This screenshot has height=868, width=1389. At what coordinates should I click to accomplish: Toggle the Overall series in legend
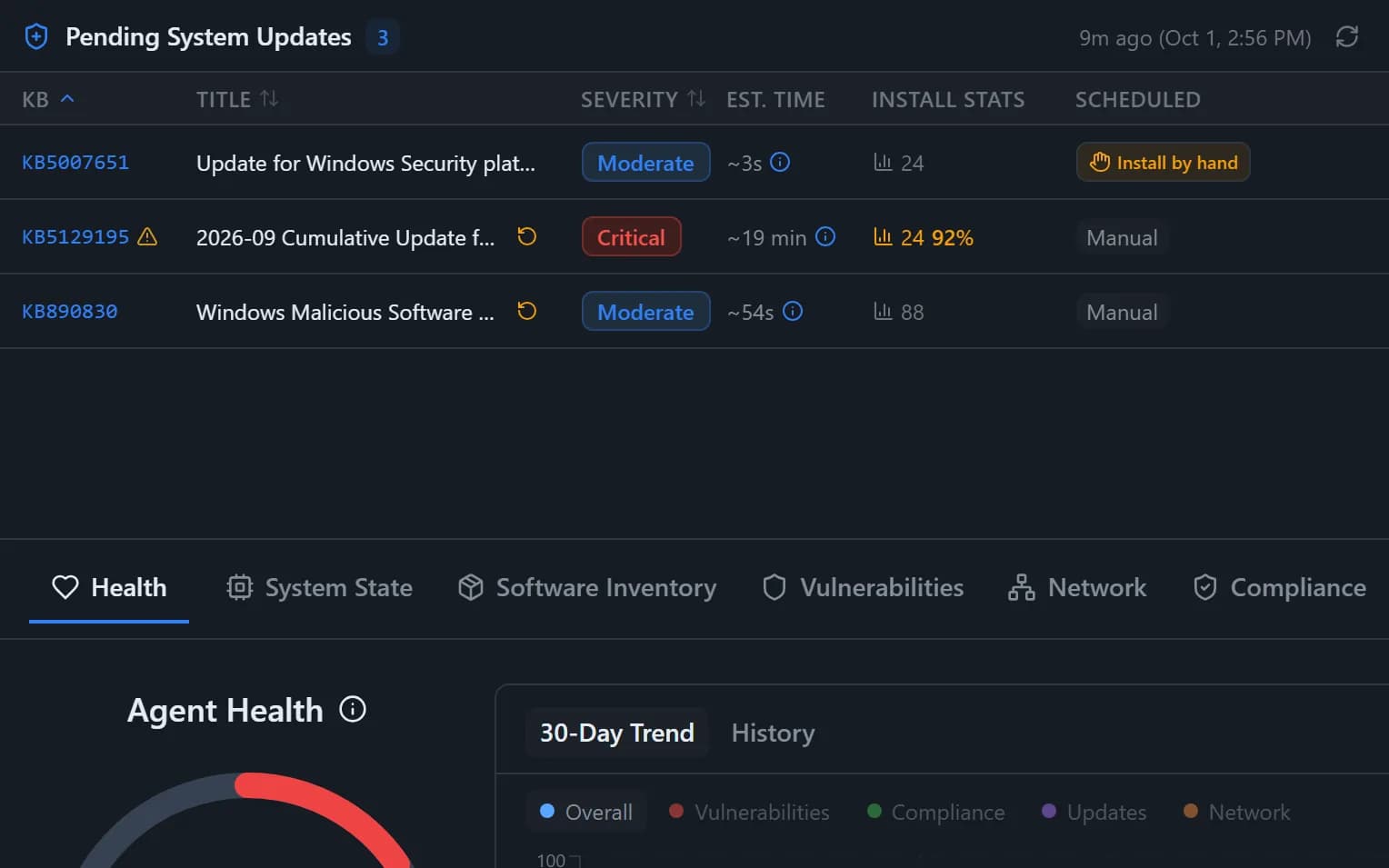click(586, 812)
